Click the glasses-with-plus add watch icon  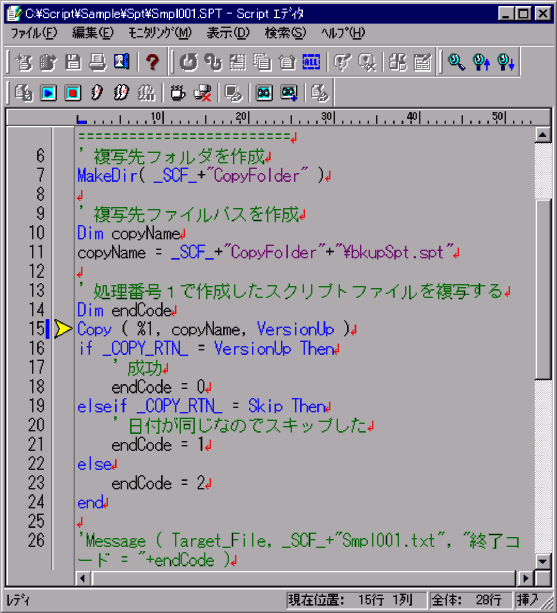[289, 93]
